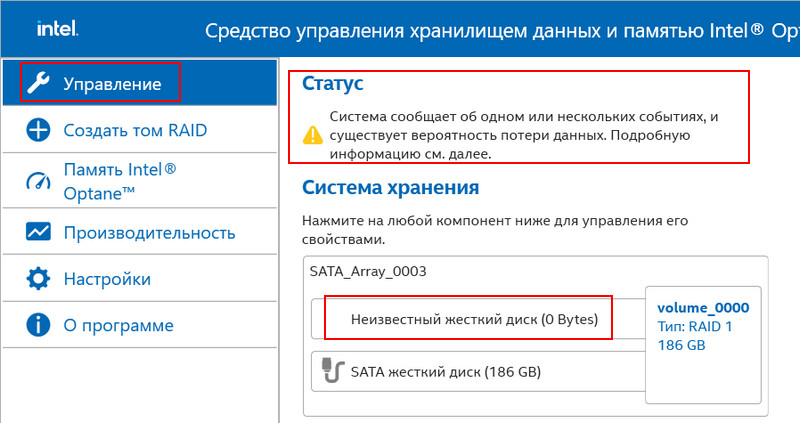800x423 pixels.
Task: Click the 186 GB volume size text
Action: point(681,345)
